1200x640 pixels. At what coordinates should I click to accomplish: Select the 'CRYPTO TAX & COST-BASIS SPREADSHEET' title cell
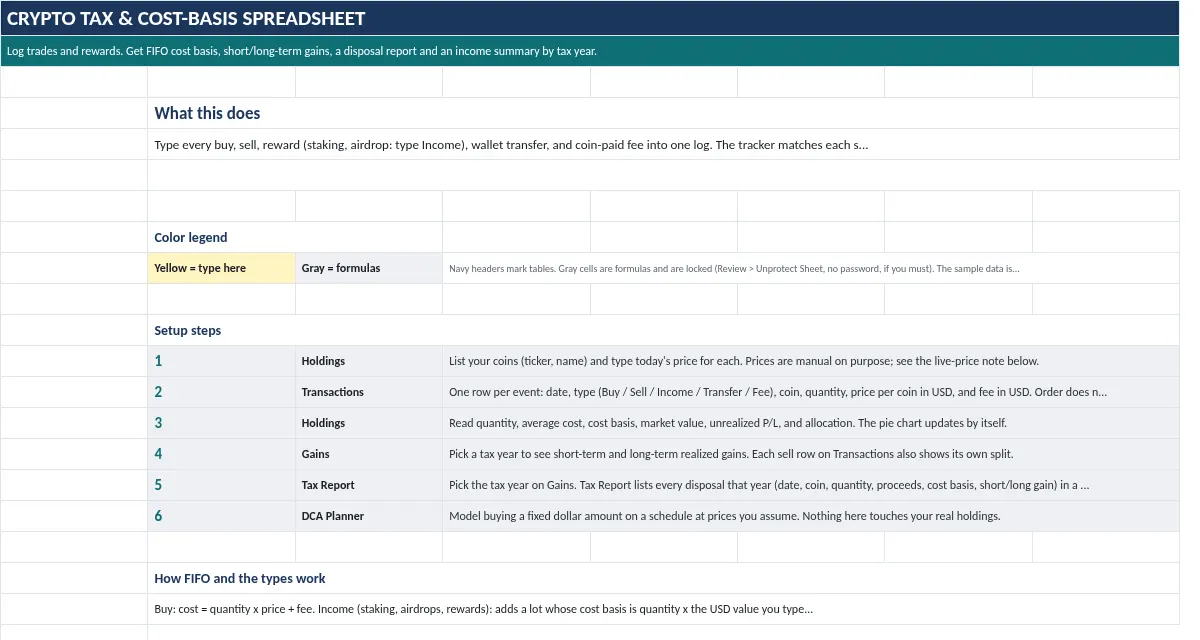[590, 18]
